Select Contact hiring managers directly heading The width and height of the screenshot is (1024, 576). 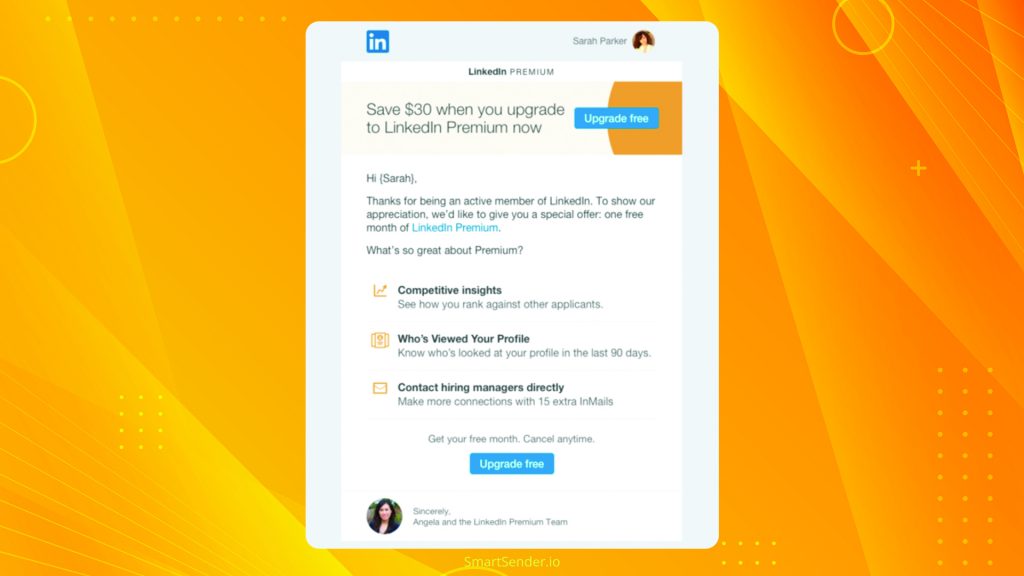481,387
